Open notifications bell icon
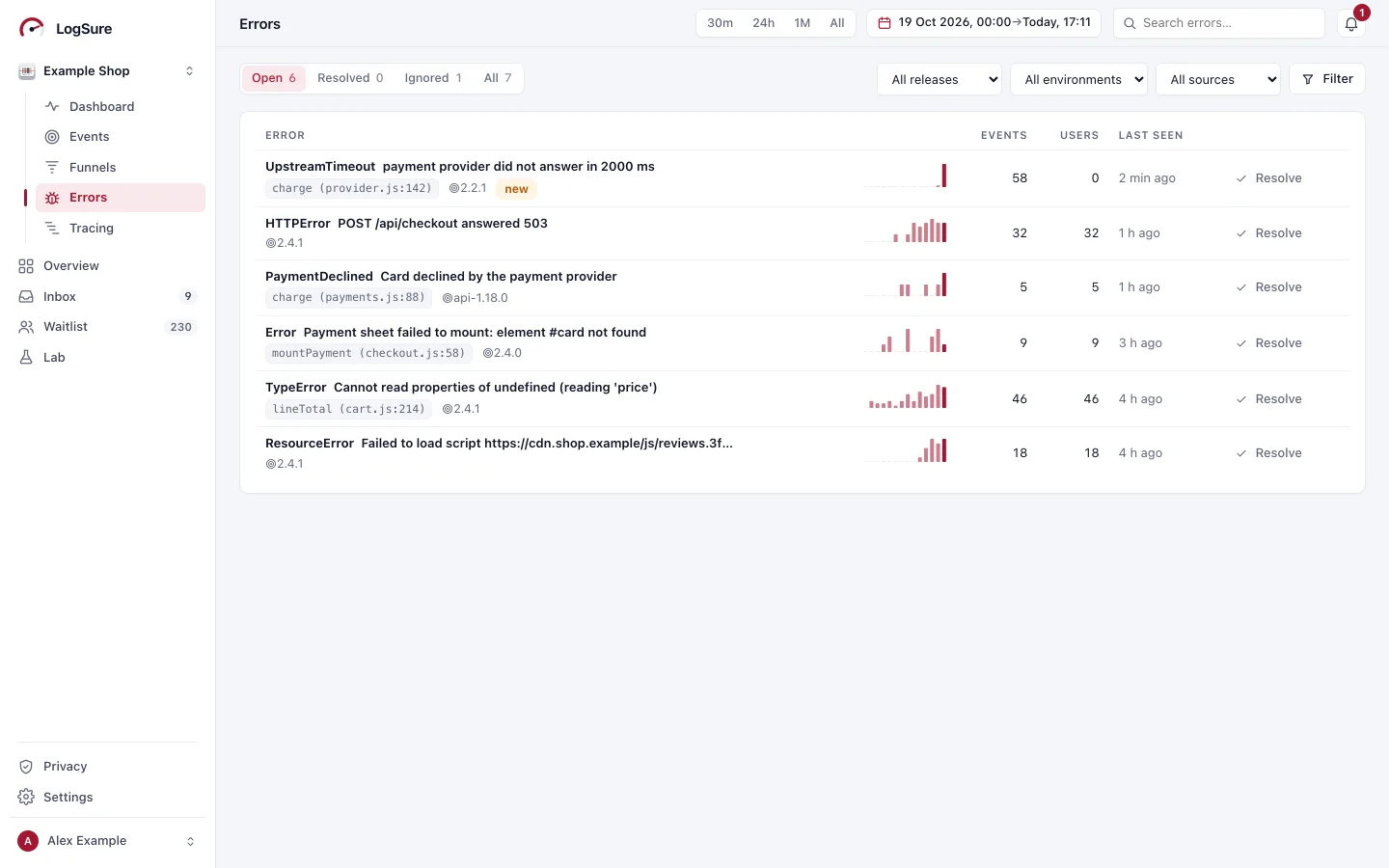The image size is (1389, 868). point(1351,24)
